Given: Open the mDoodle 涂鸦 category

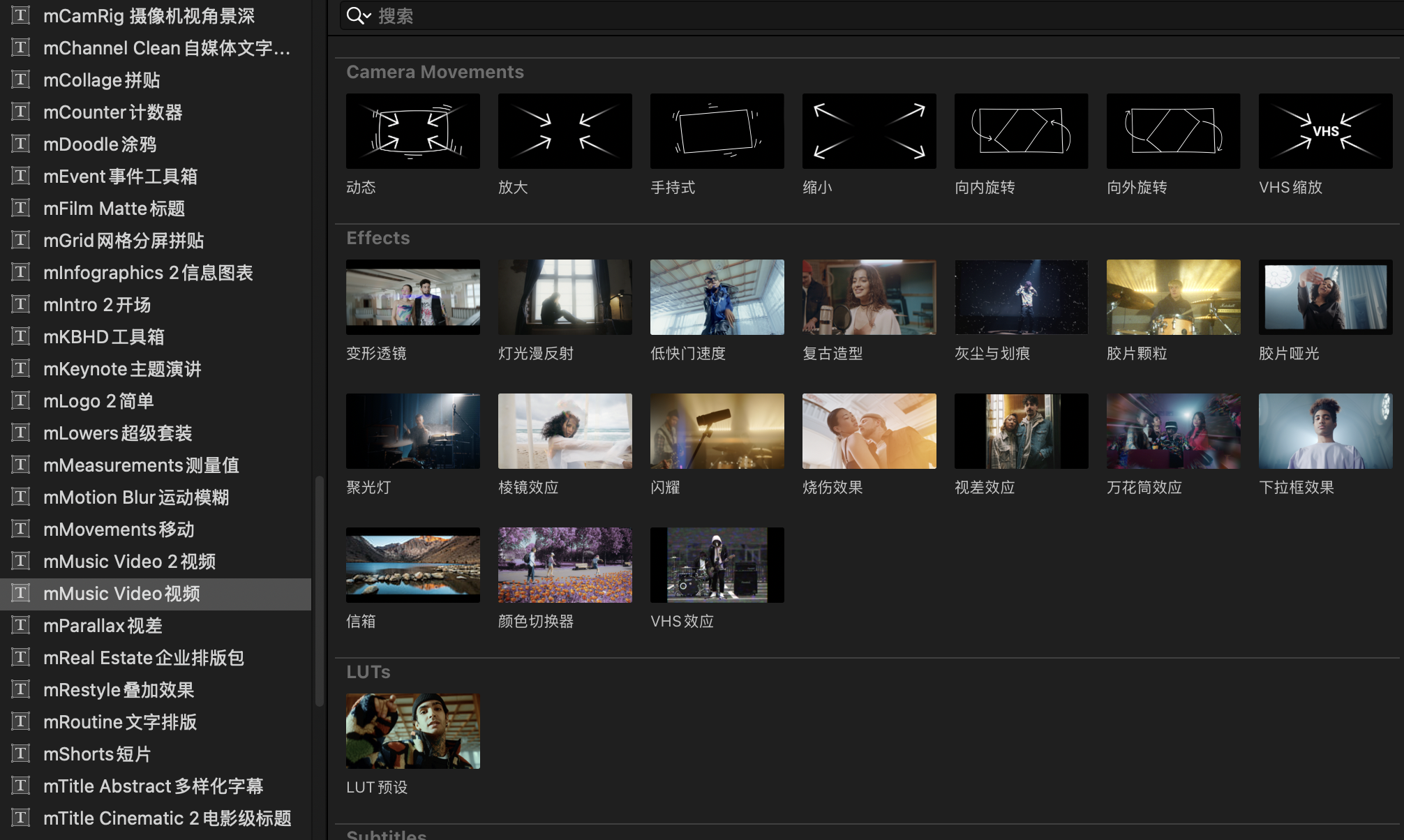Looking at the screenshot, I should pyautogui.click(x=156, y=144).
